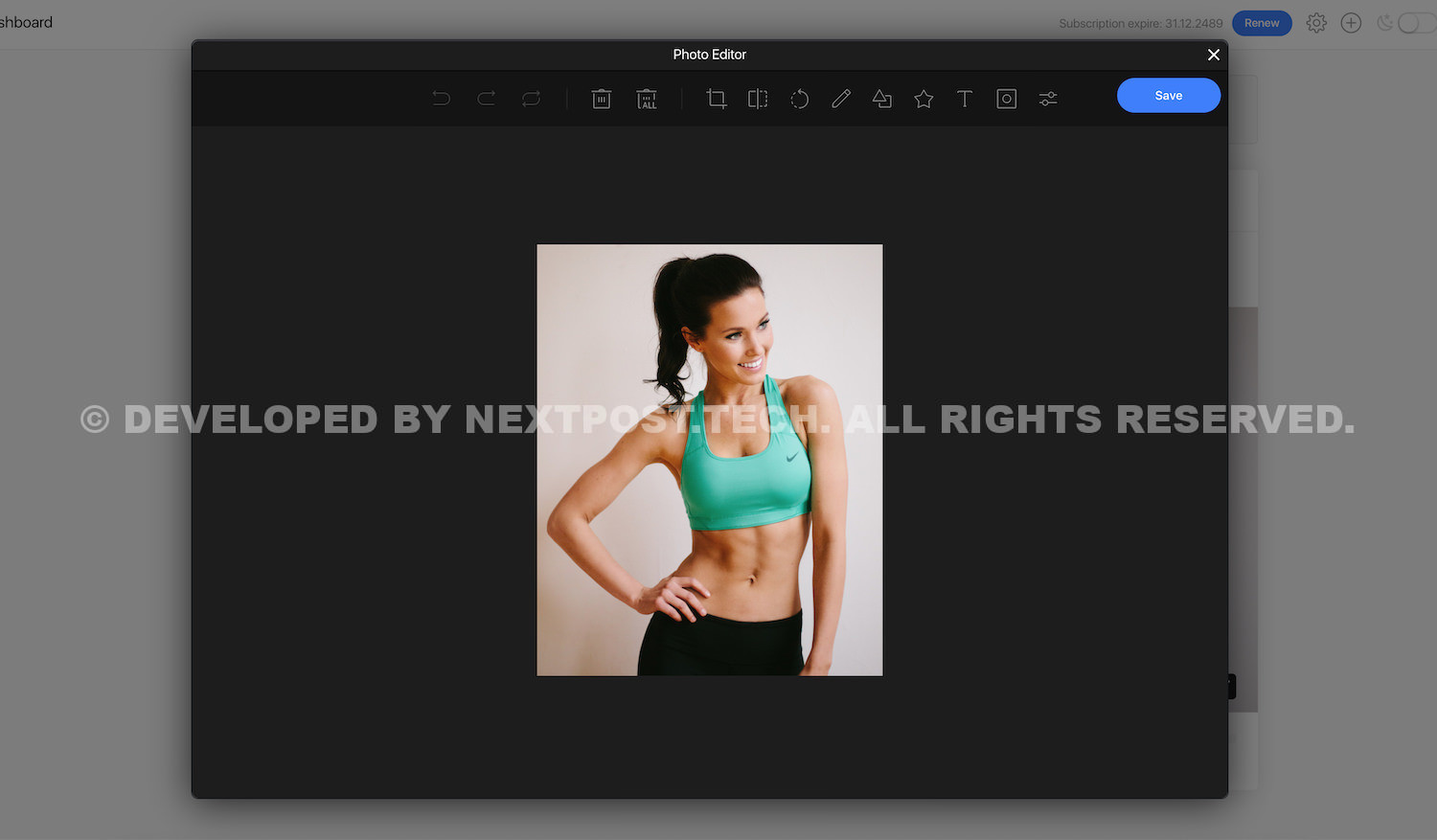This screenshot has height=840, width=1437.
Task: Choose the Shape tool
Action: point(882,99)
